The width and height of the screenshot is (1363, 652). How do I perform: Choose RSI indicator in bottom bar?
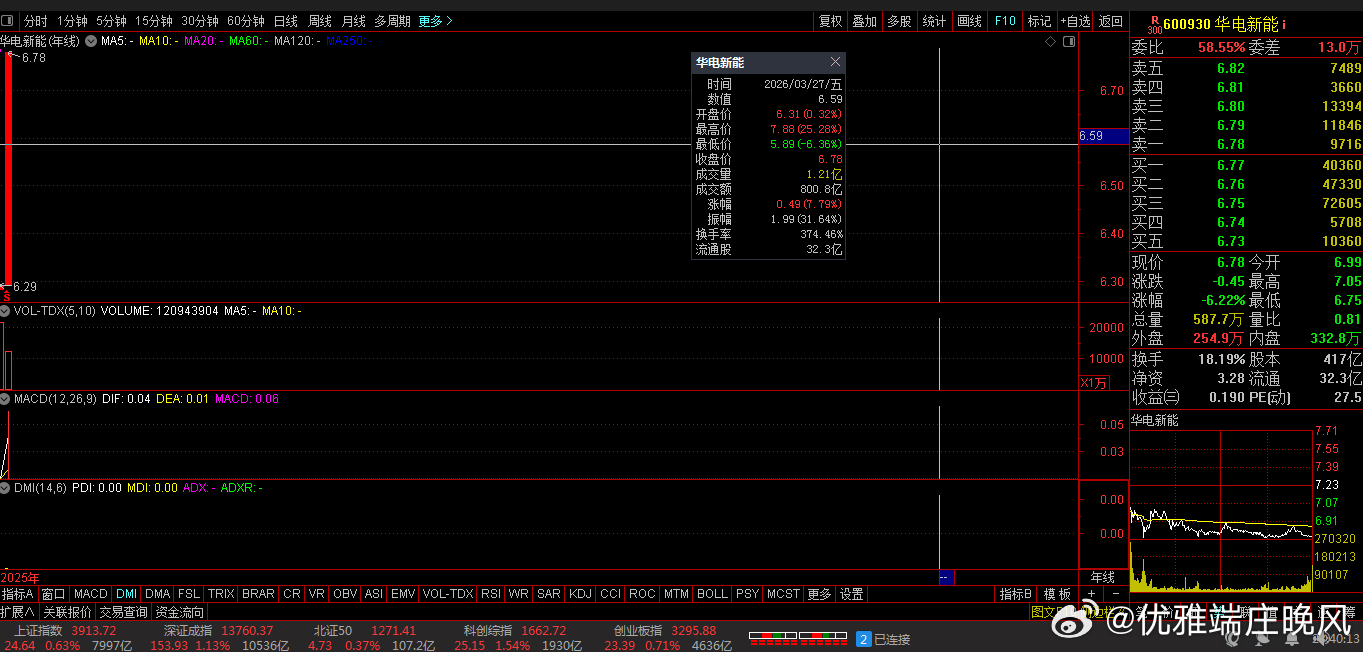click(491, 594)
